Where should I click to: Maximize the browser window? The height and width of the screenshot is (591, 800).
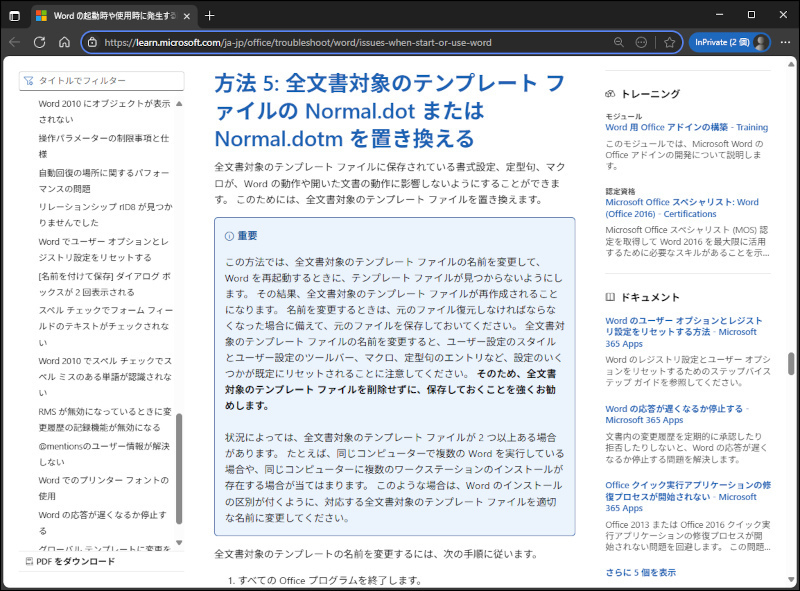point(751,15)
